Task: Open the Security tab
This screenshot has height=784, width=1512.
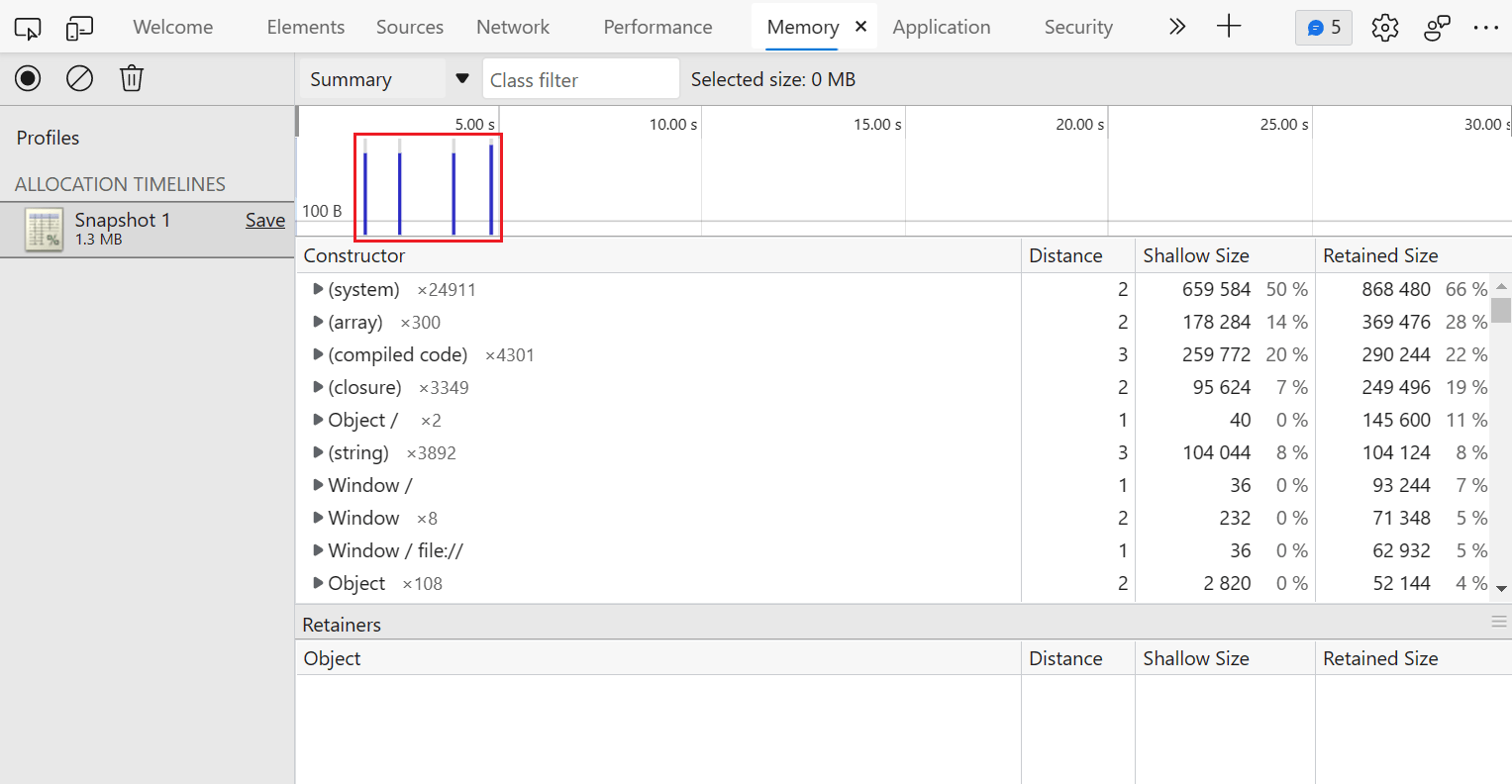Action: 1078,27
